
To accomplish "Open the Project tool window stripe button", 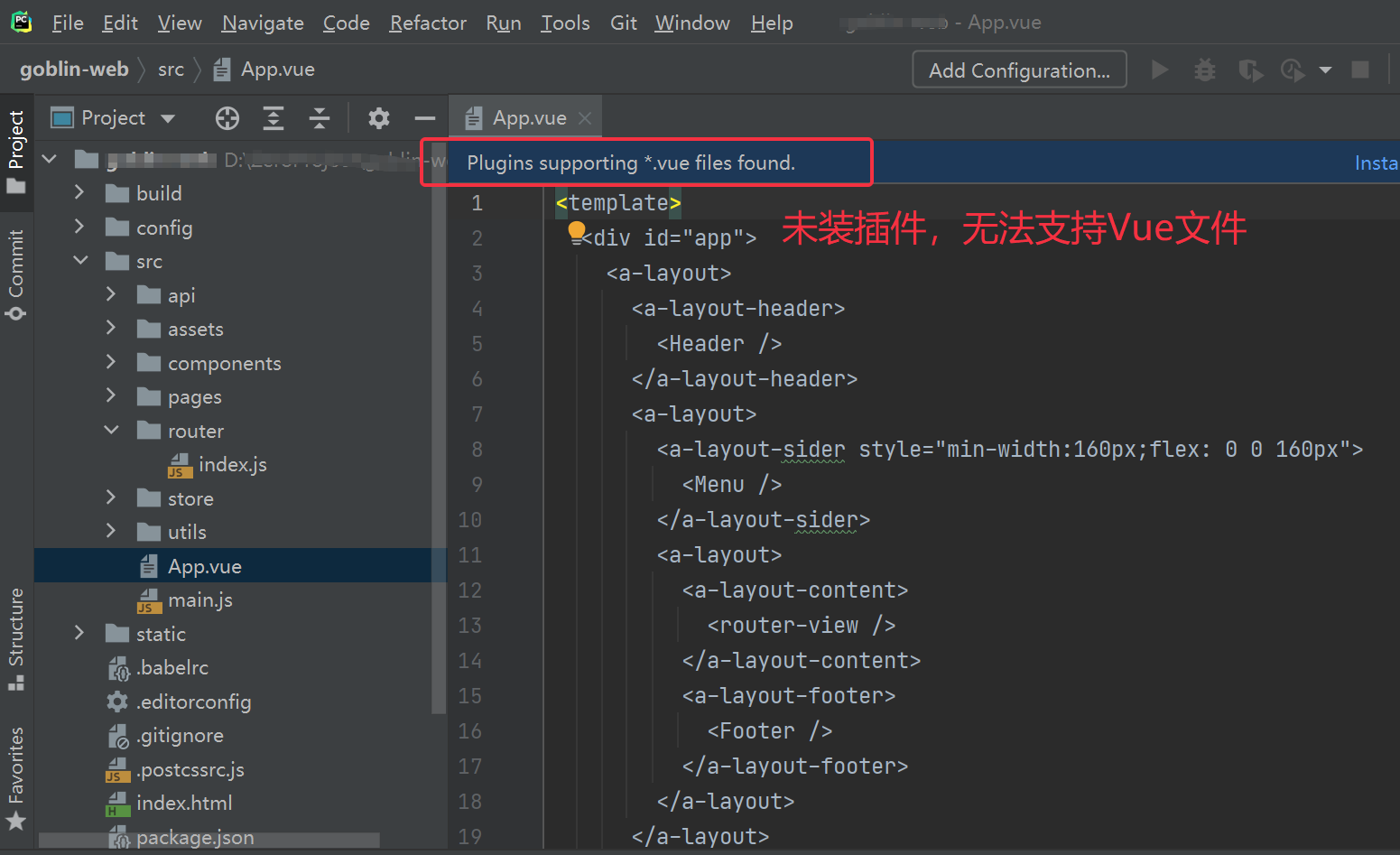I will coord(16,152).
